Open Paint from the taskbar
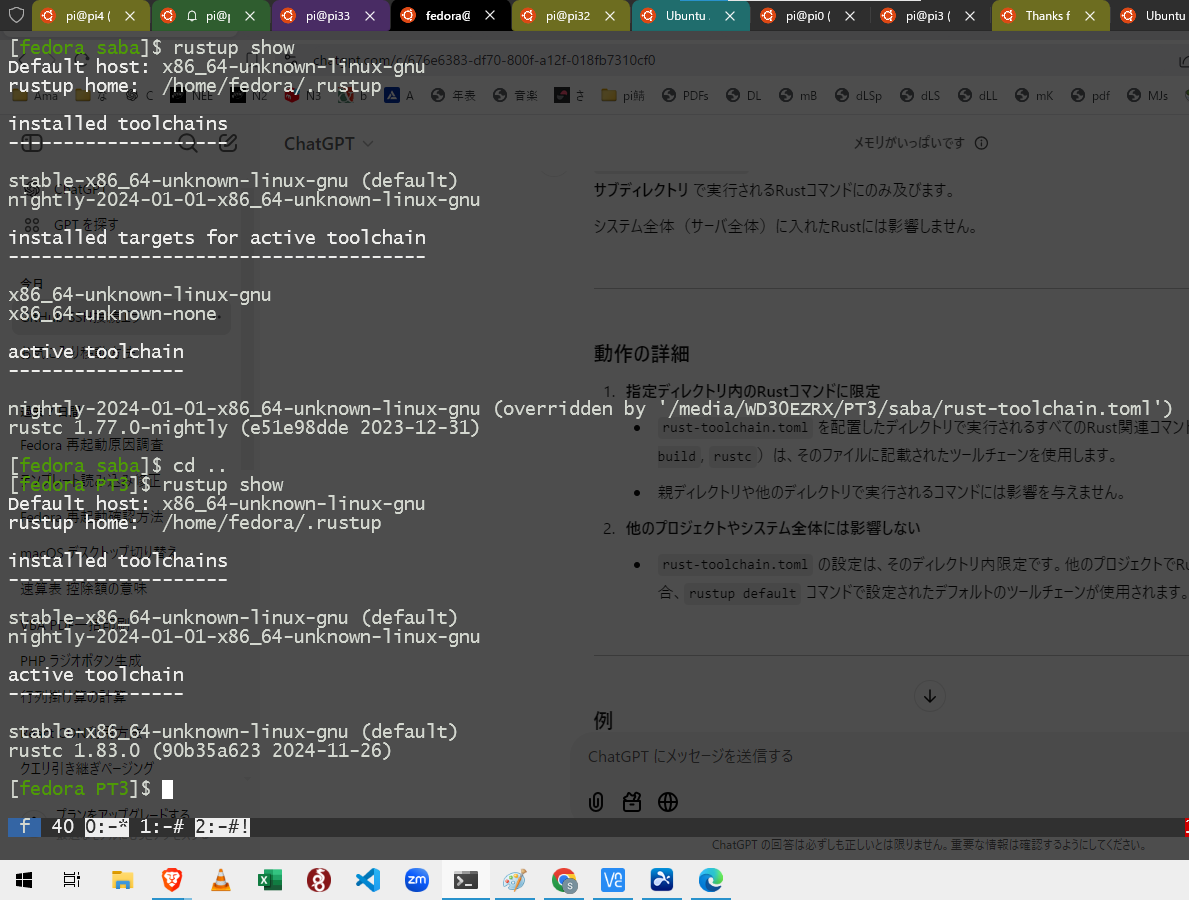This screenshot has width=1189, height=900. 515,880
